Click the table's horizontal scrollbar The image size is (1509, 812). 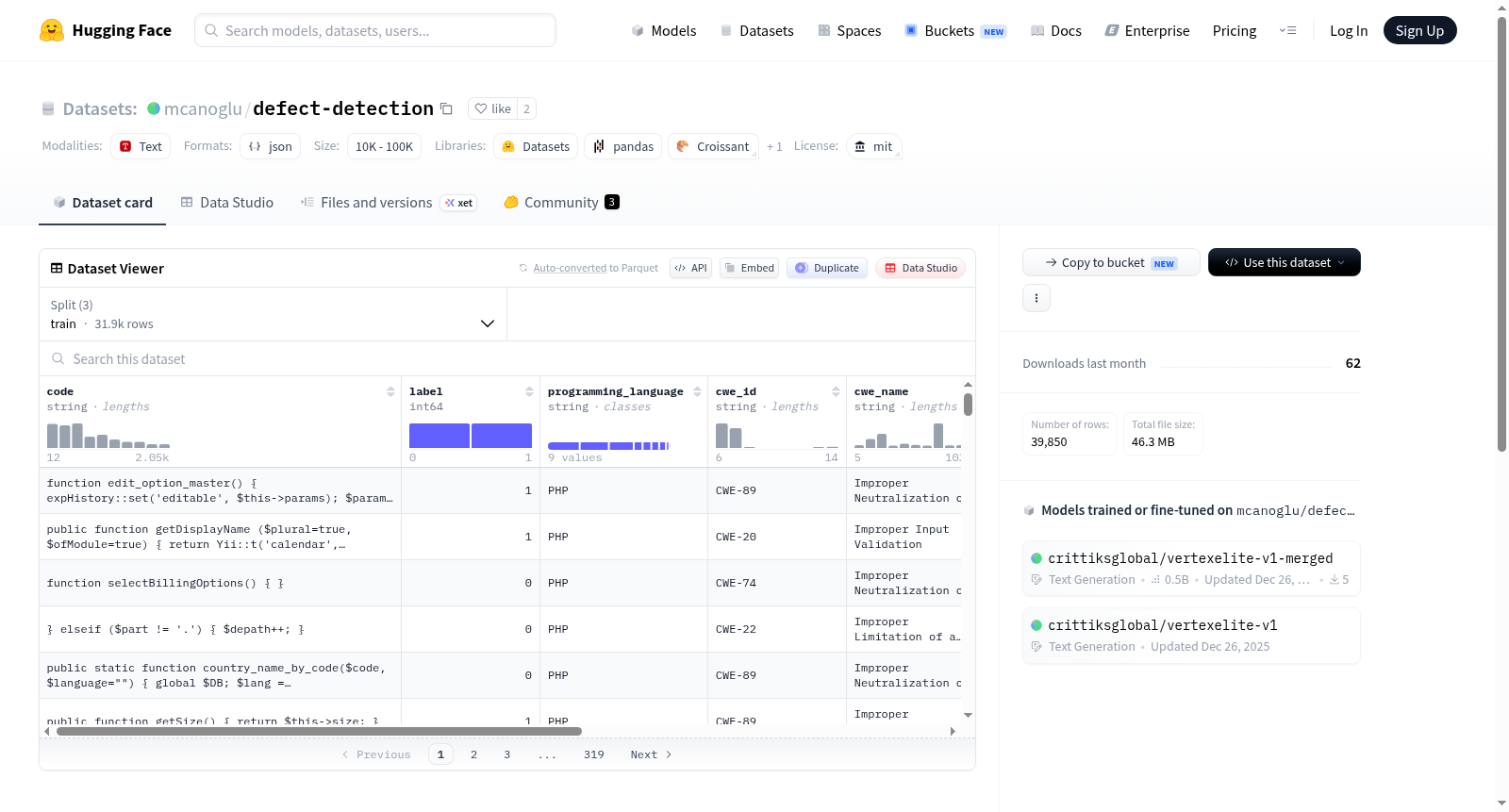pyautogui.click(x=319, y=731)
